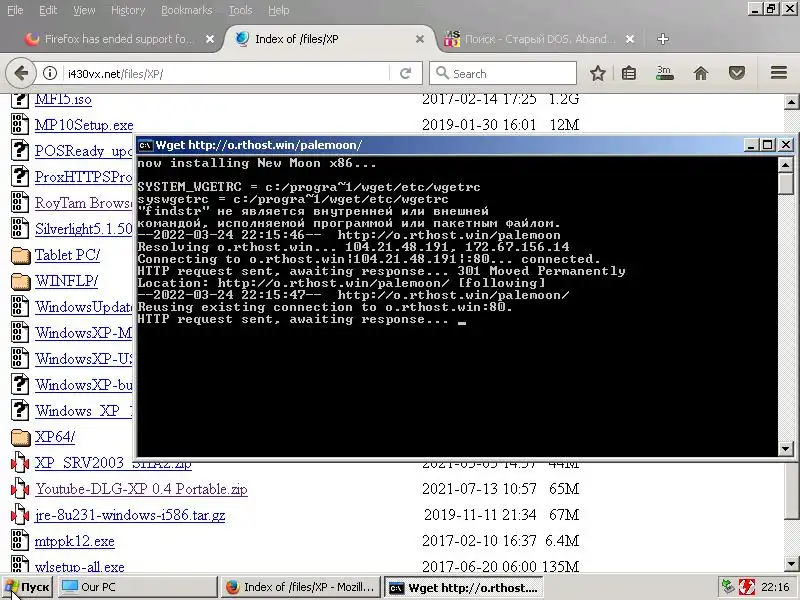800x600 pixels.
Task: Click the browser page scrollbar down arrow
Action: (791, 564)
